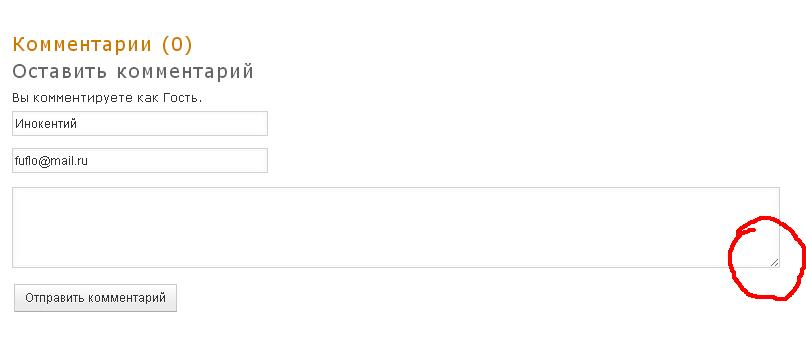Viewport: 806px width, 363px height.
Task: Click the textarea resize grip icon
Action: point(774,262)
